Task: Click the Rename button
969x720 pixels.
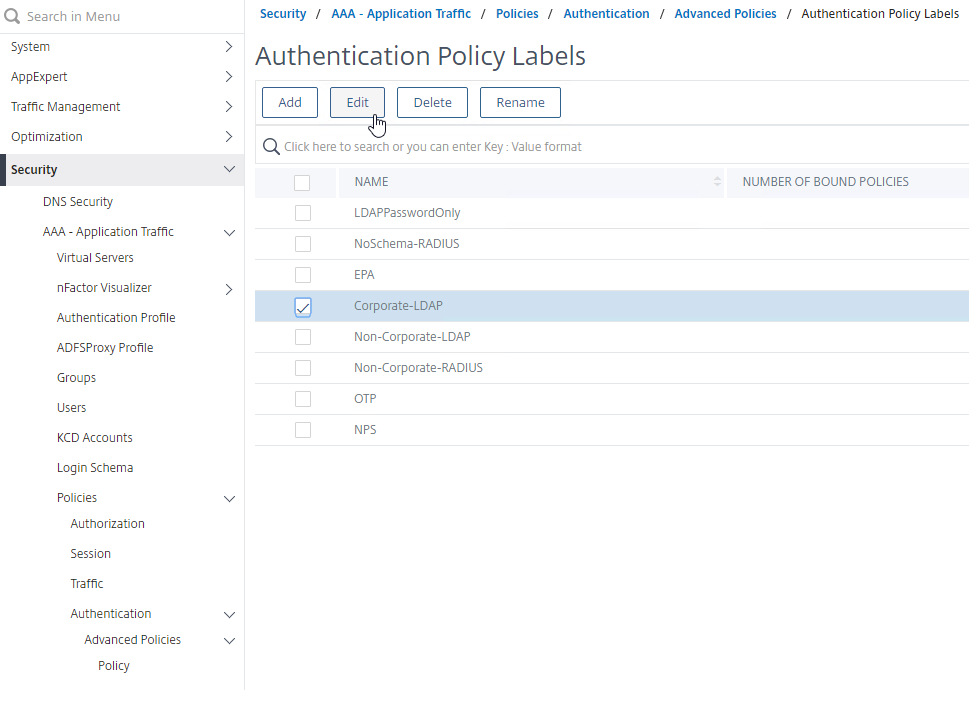Action: [520, 102]
